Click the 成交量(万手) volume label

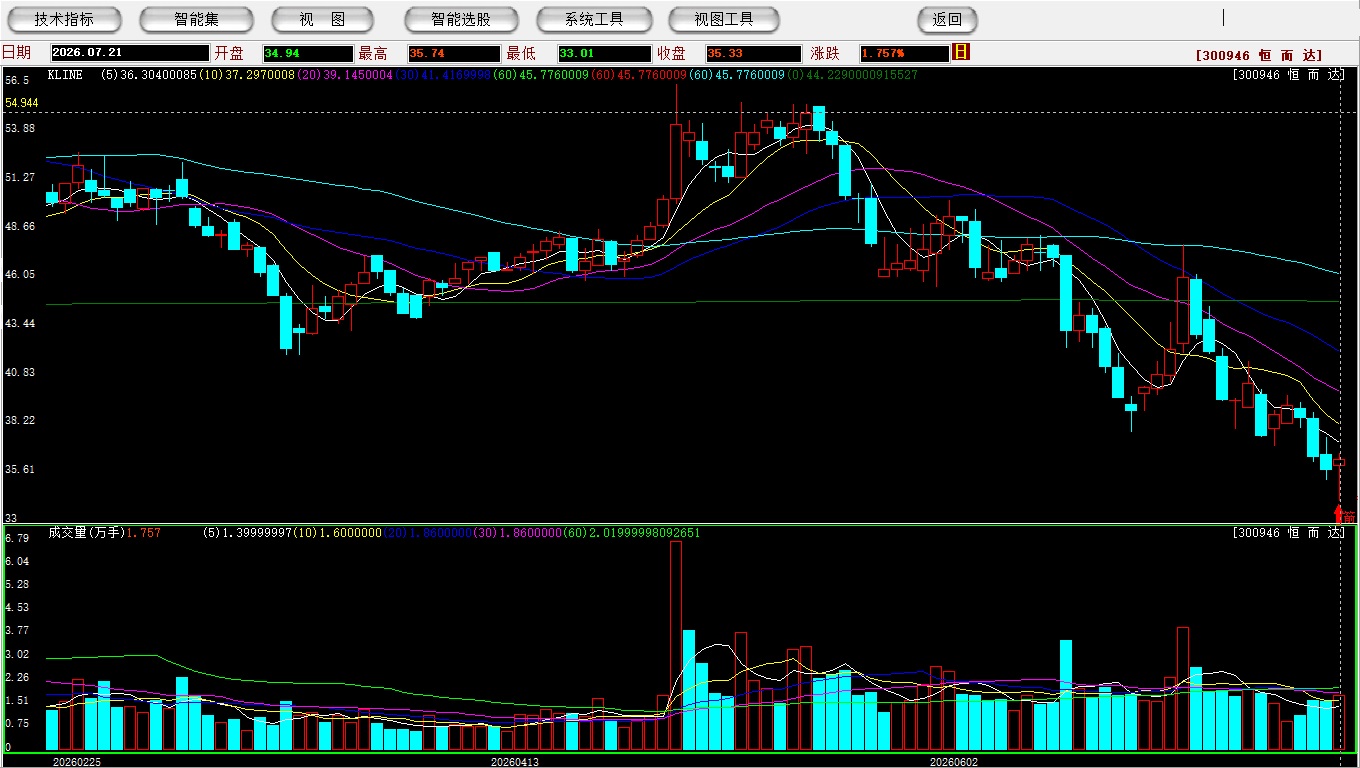click(86, 533)
